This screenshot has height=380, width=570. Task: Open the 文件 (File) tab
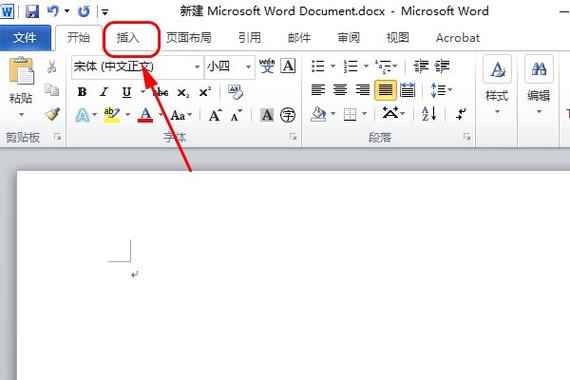click(x=25, y=37)
